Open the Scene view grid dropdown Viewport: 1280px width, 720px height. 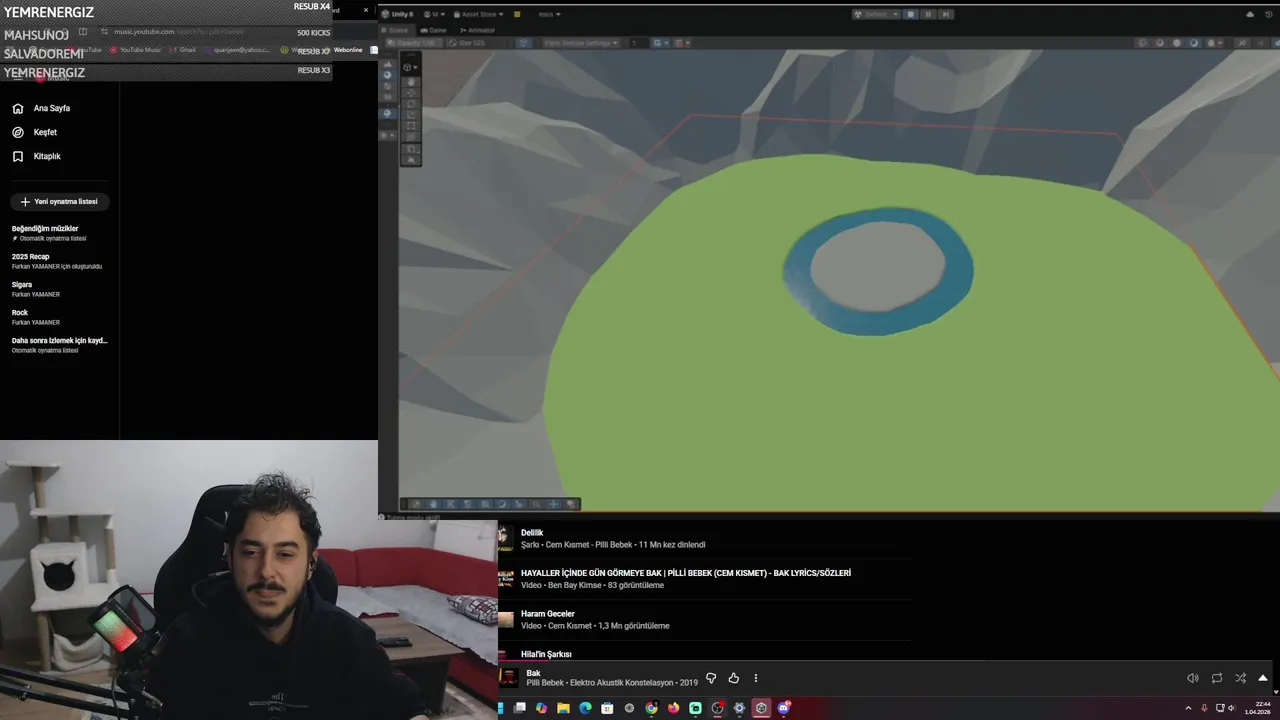(661, 43)
